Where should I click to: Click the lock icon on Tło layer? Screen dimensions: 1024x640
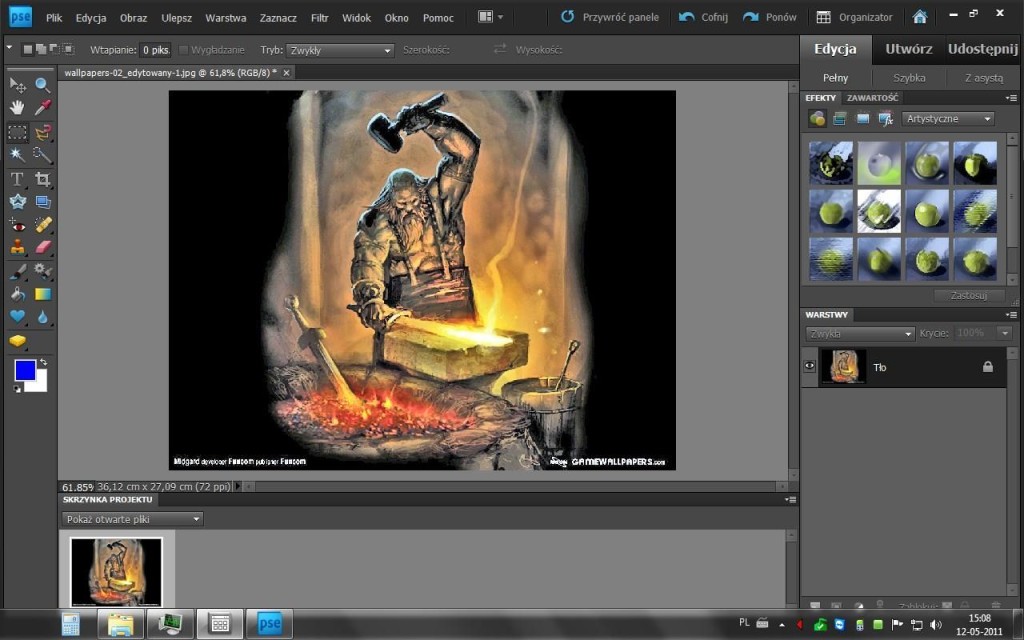tap(988, 367)
